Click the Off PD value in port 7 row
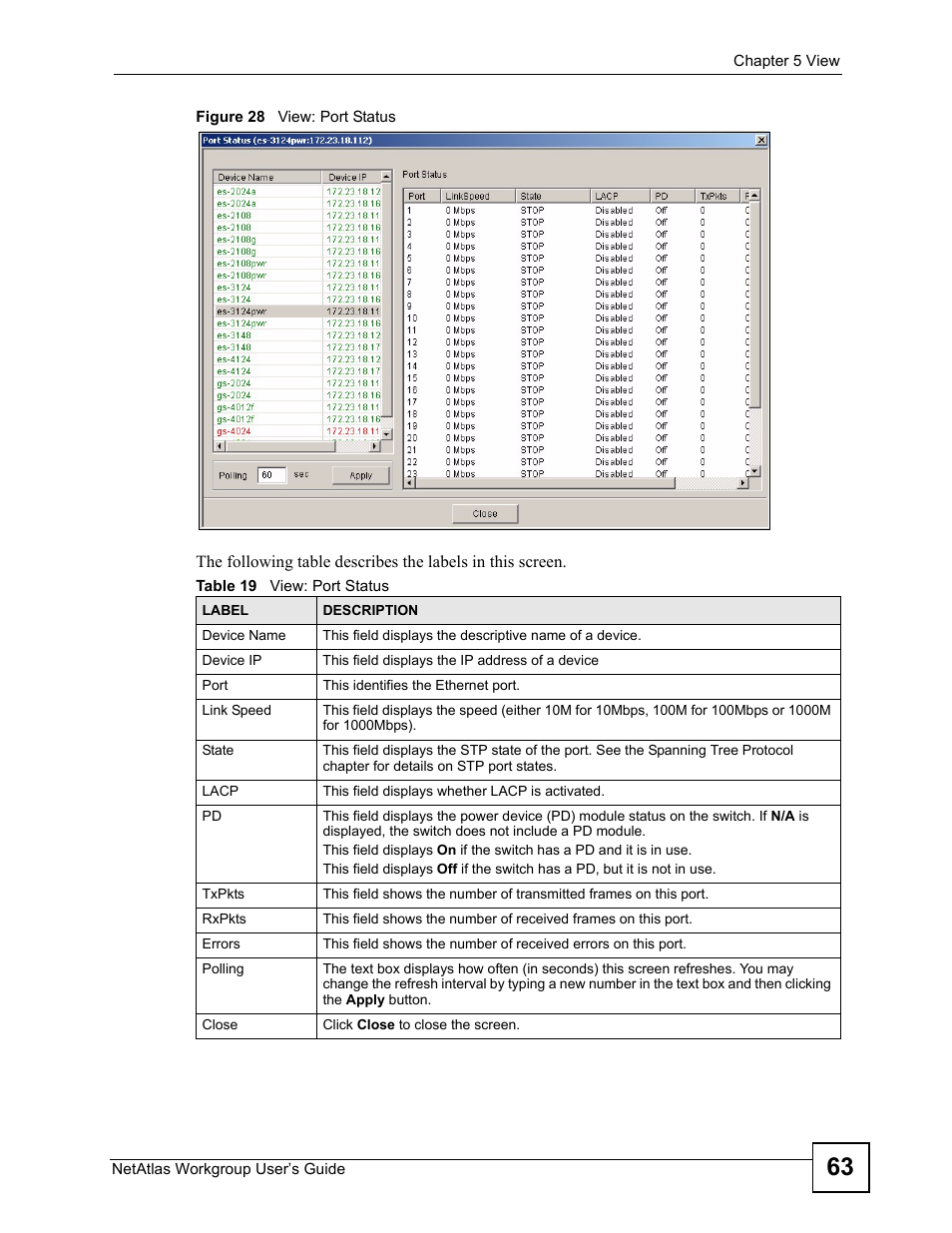This screenshot has height=1233, width=952. [661, 283]
